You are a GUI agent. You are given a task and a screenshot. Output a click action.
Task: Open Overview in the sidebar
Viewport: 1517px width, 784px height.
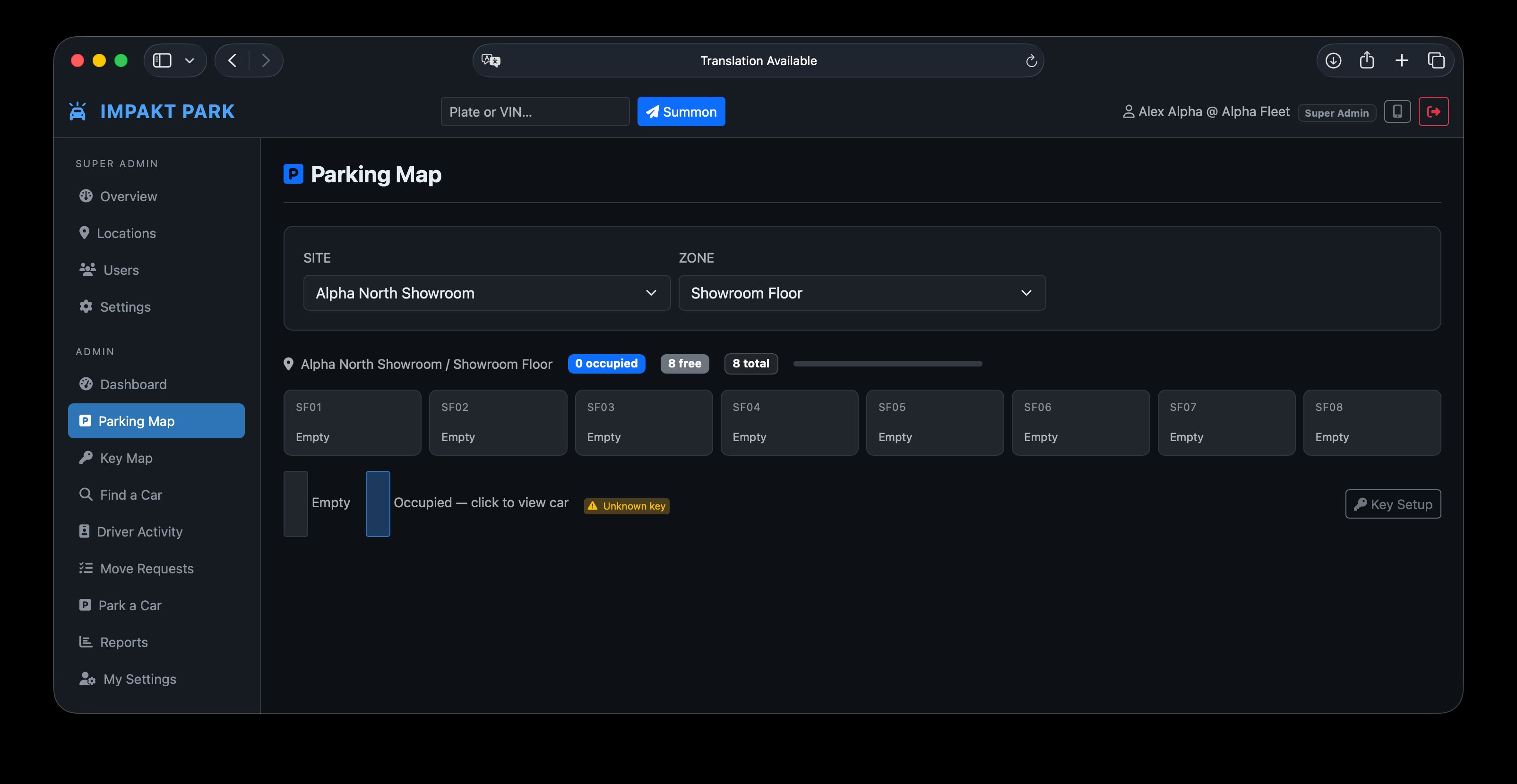(x=156, y=196)
